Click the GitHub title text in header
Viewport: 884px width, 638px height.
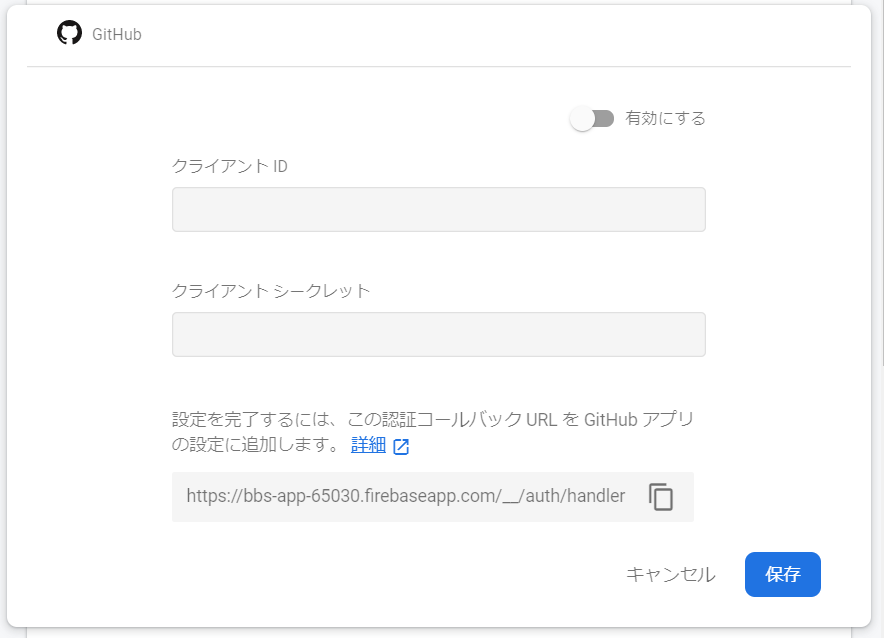pyautogui.click(x=117, y=34)
